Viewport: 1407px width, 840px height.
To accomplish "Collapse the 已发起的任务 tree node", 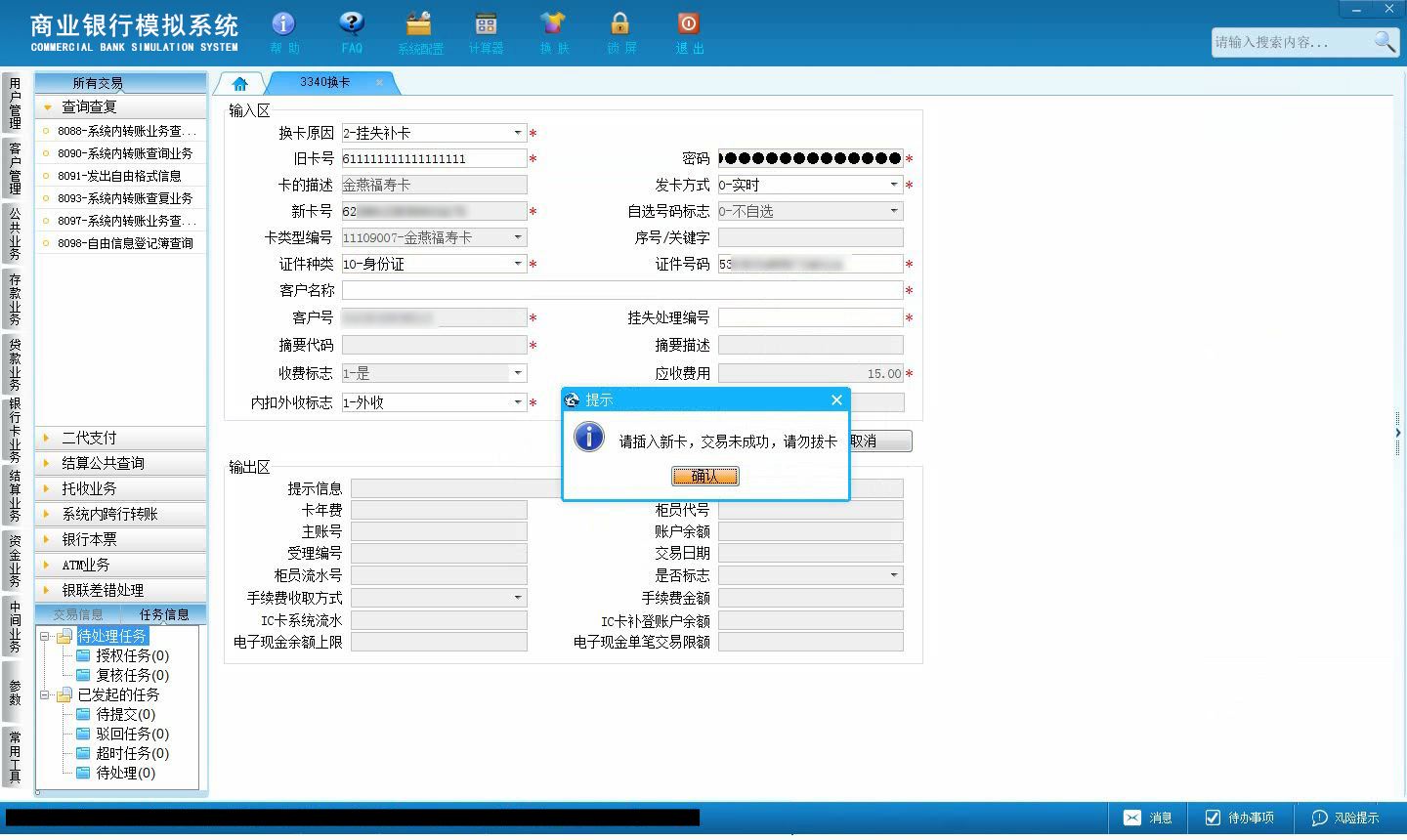I will coord(45,695).
